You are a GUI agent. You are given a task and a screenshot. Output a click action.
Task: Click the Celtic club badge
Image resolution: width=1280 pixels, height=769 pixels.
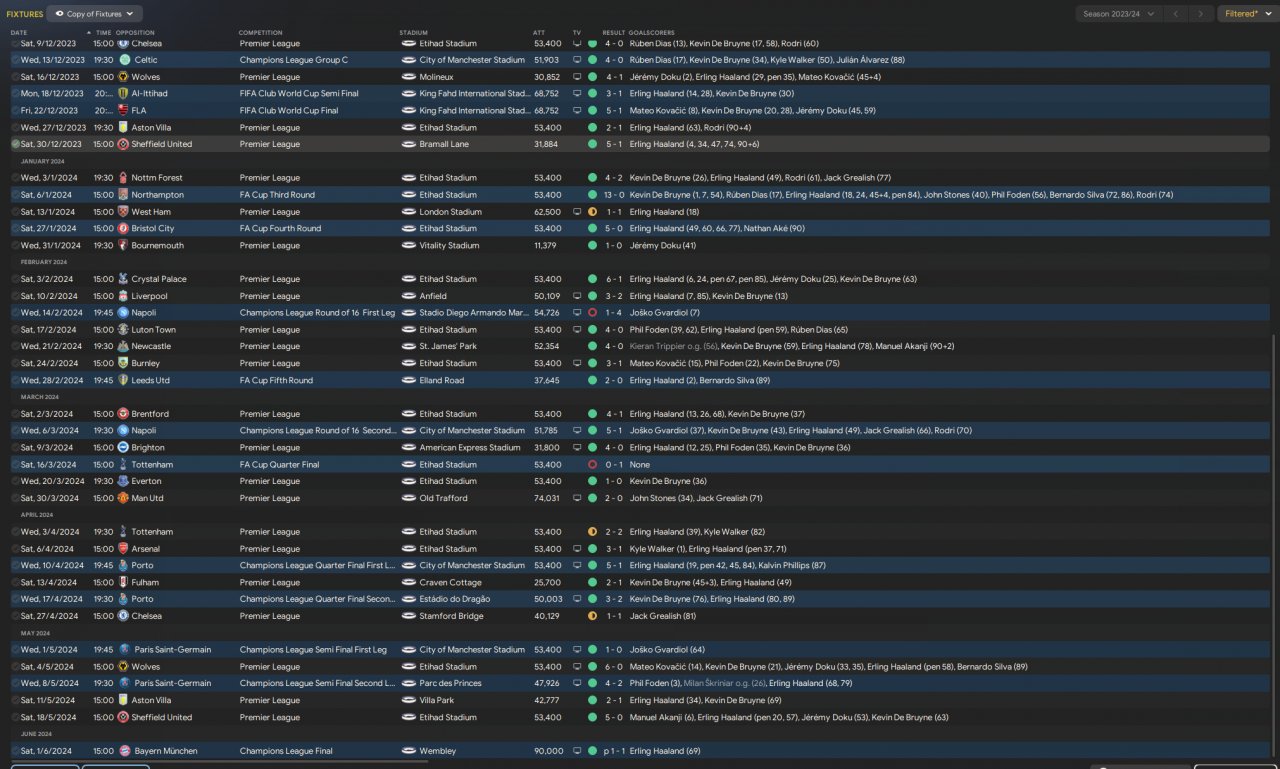(124, 60)
